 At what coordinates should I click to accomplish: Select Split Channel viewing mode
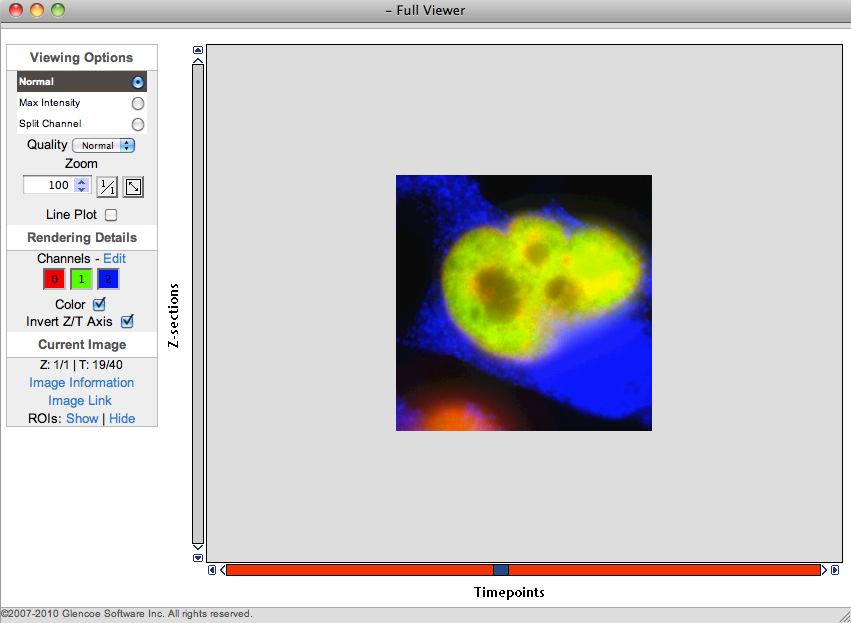pos(138,124)
